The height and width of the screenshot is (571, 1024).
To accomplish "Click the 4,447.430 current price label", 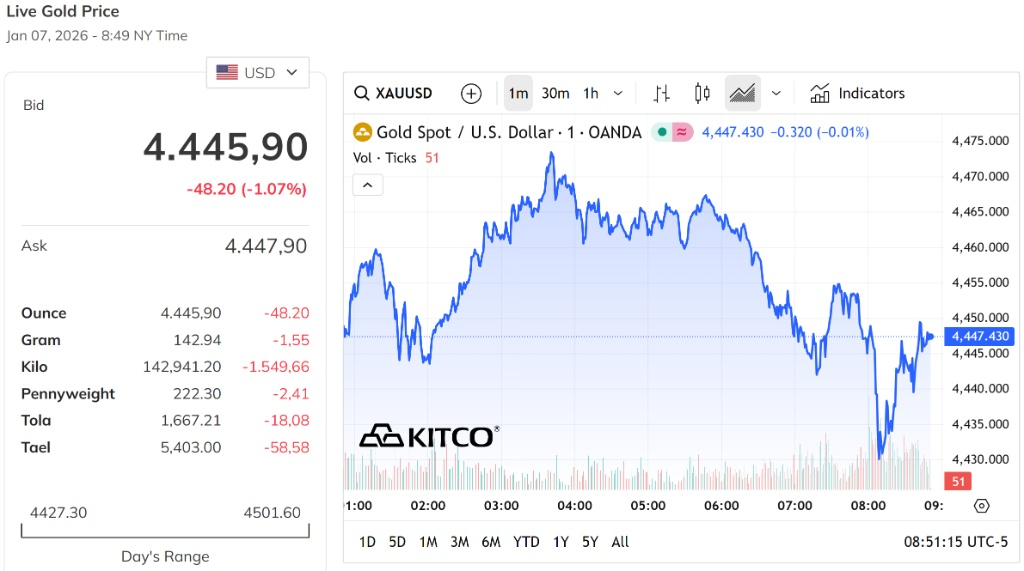I will coord(982,336).
